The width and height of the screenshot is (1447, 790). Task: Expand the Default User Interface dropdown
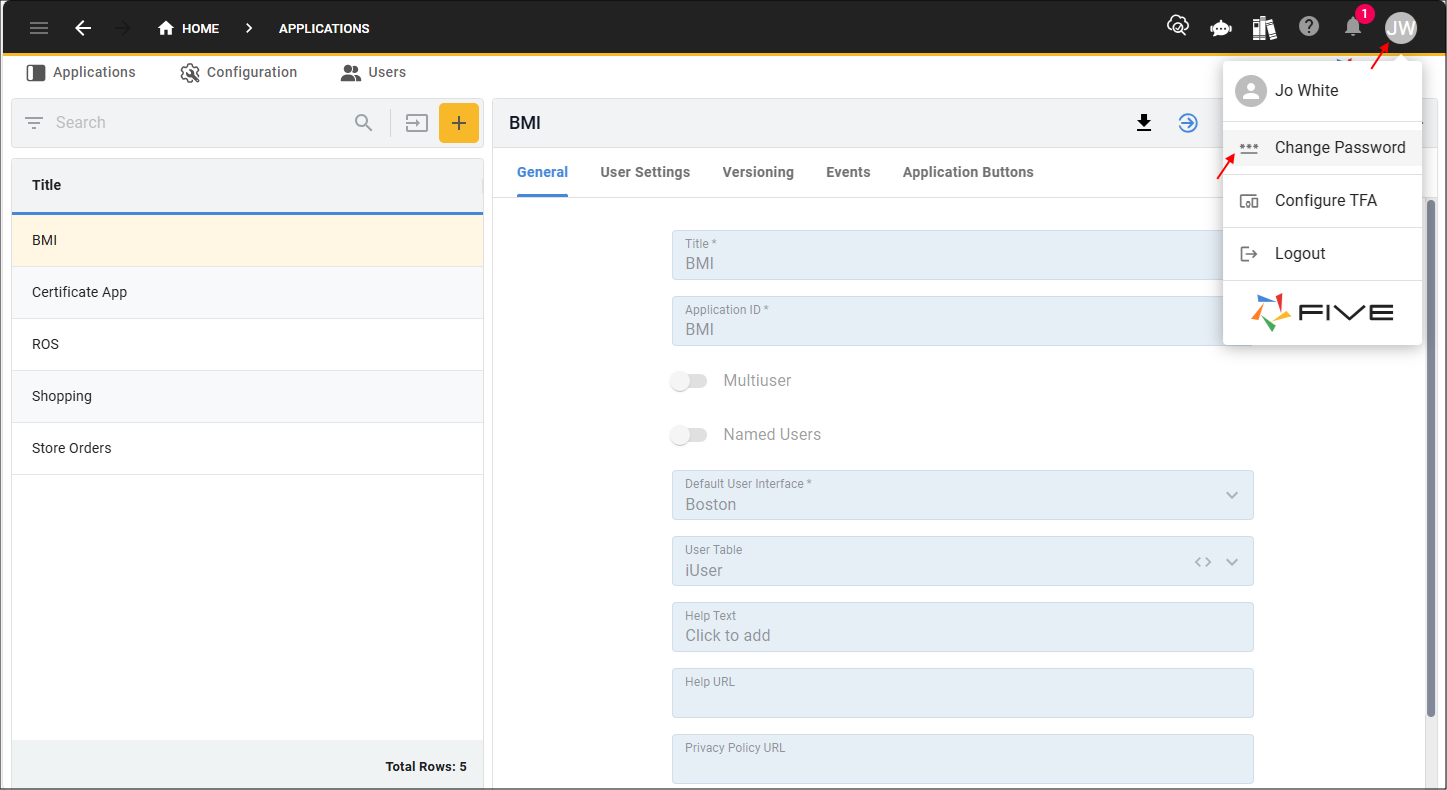pos(1232,495)
